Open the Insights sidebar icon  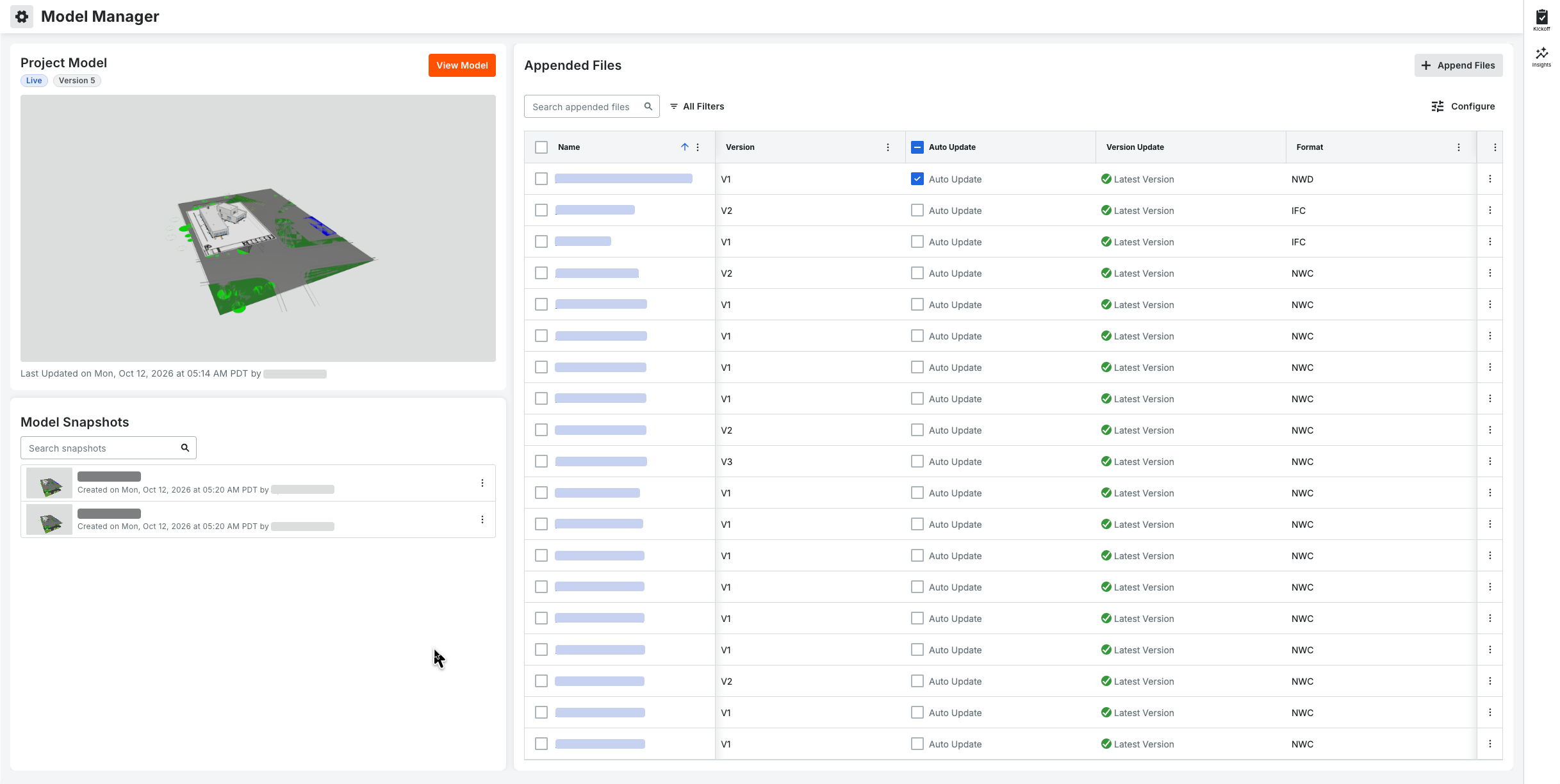coord(1541,56)
